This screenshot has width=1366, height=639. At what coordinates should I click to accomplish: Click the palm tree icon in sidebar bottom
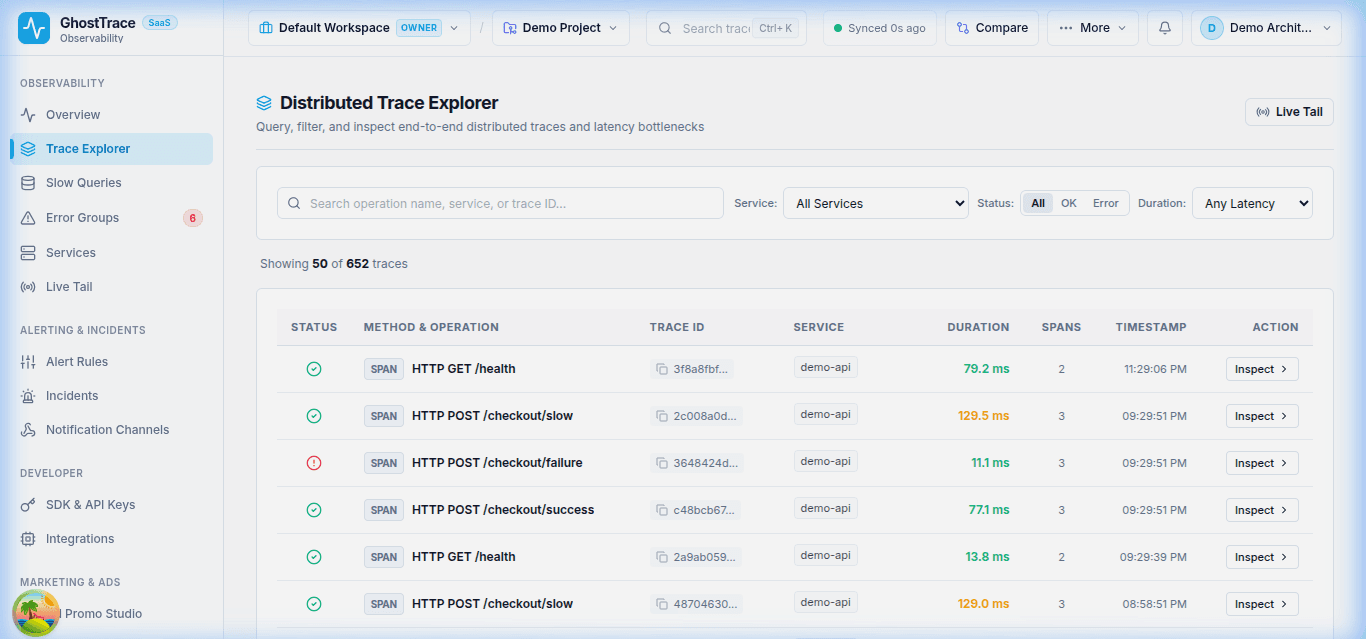35,613
